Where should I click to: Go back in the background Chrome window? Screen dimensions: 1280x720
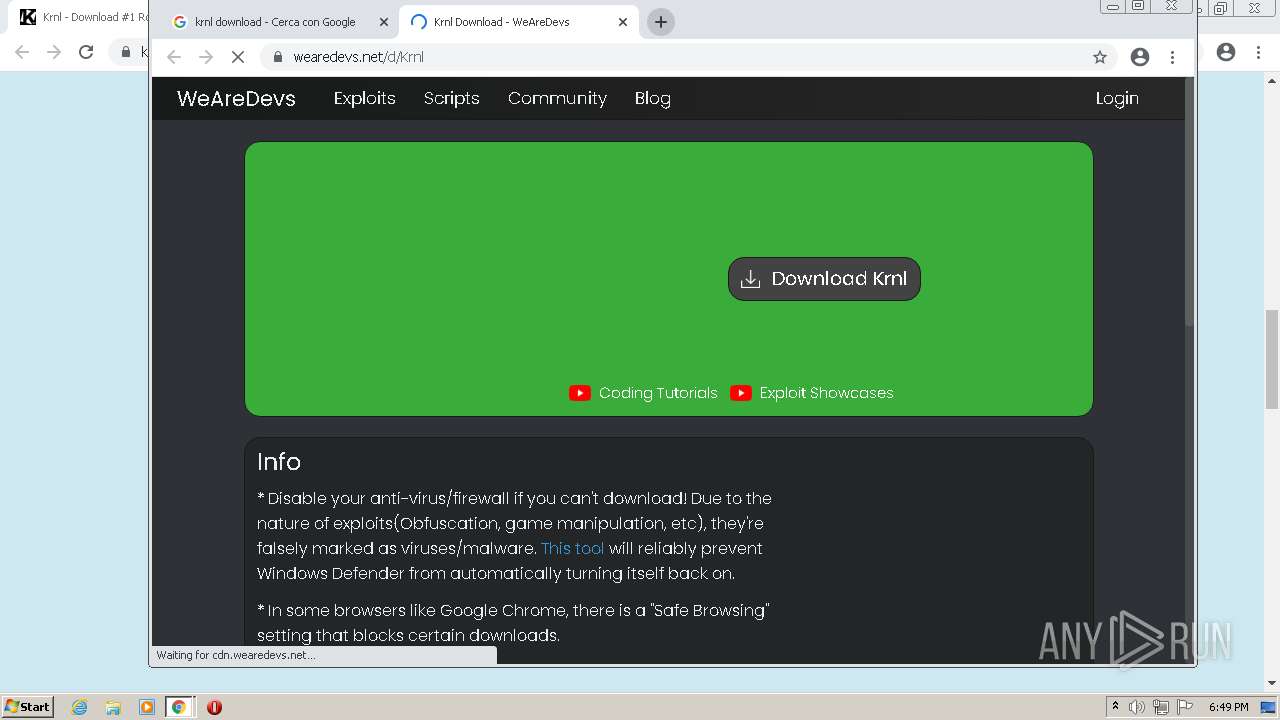click(22, 52)
